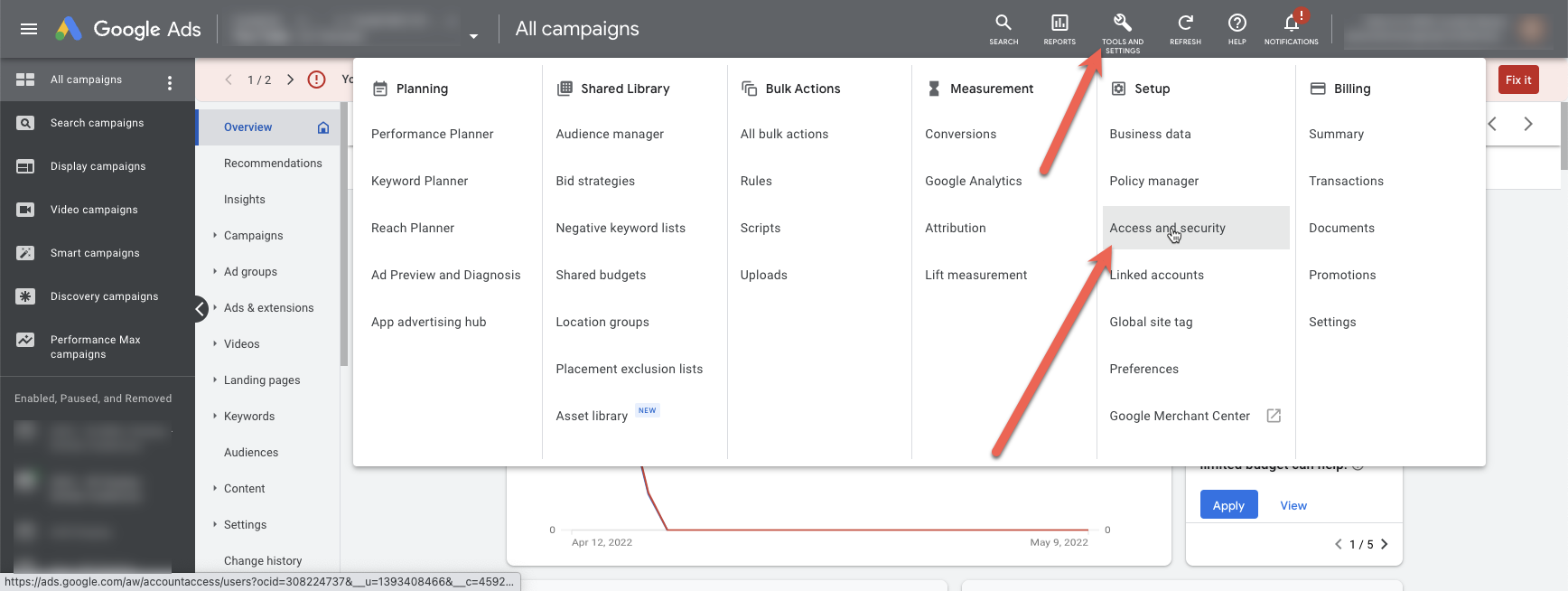Open All campaigns three-dot options
This screenshot has height=591, width=1568.
coord(170,83)
